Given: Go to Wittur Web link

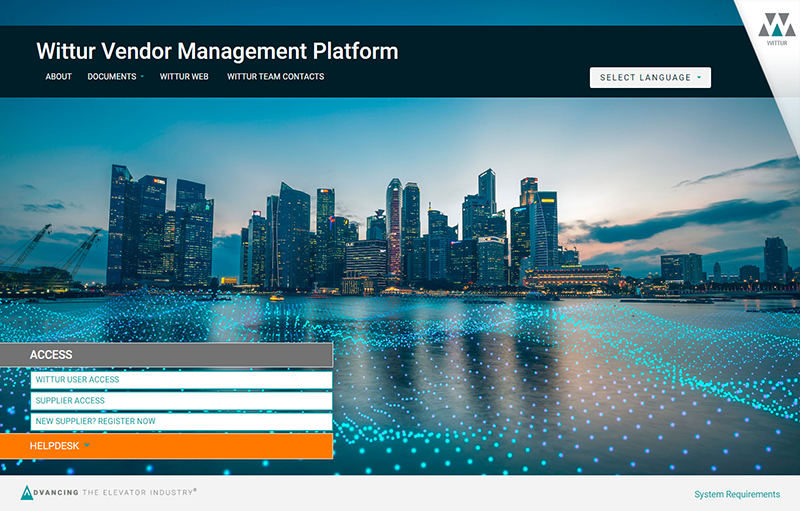Looking at the screenshot, I should pyautogui.click(x=184, y=76).
